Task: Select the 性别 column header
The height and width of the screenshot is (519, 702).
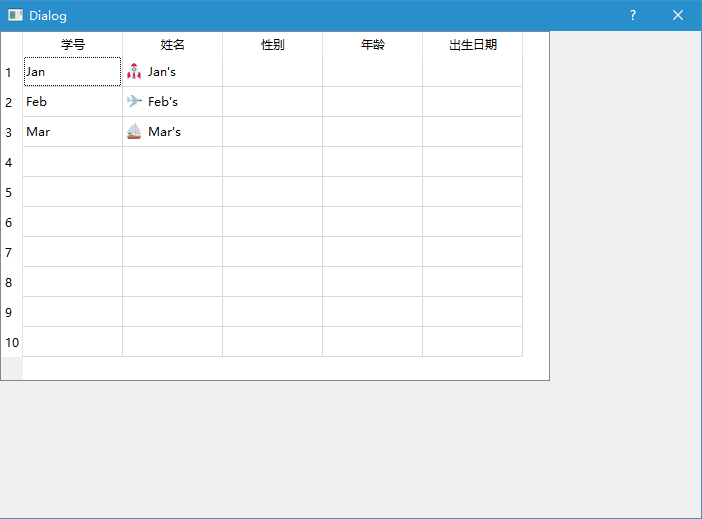Action: (x=272, y=44)
